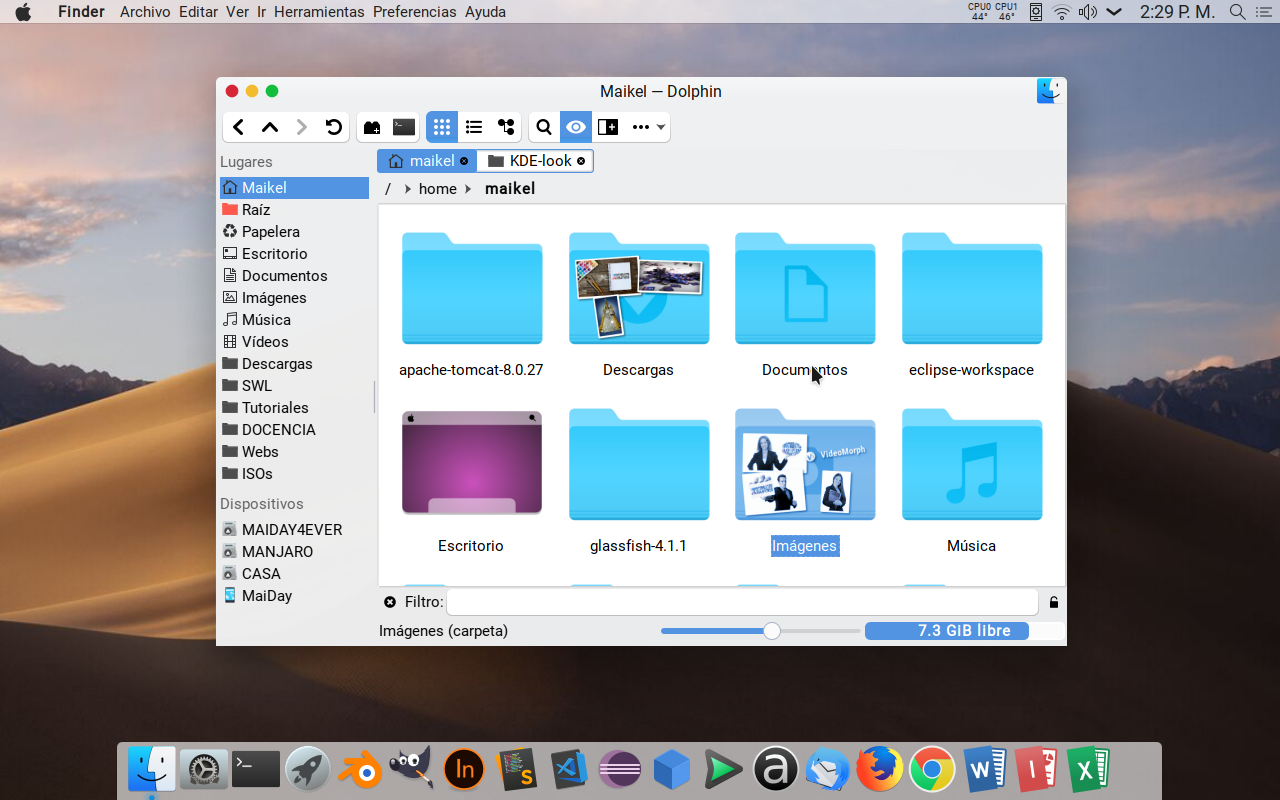Select the Descargas folder thumbnail
The image size is (1280, 800).
pos(638,290)
